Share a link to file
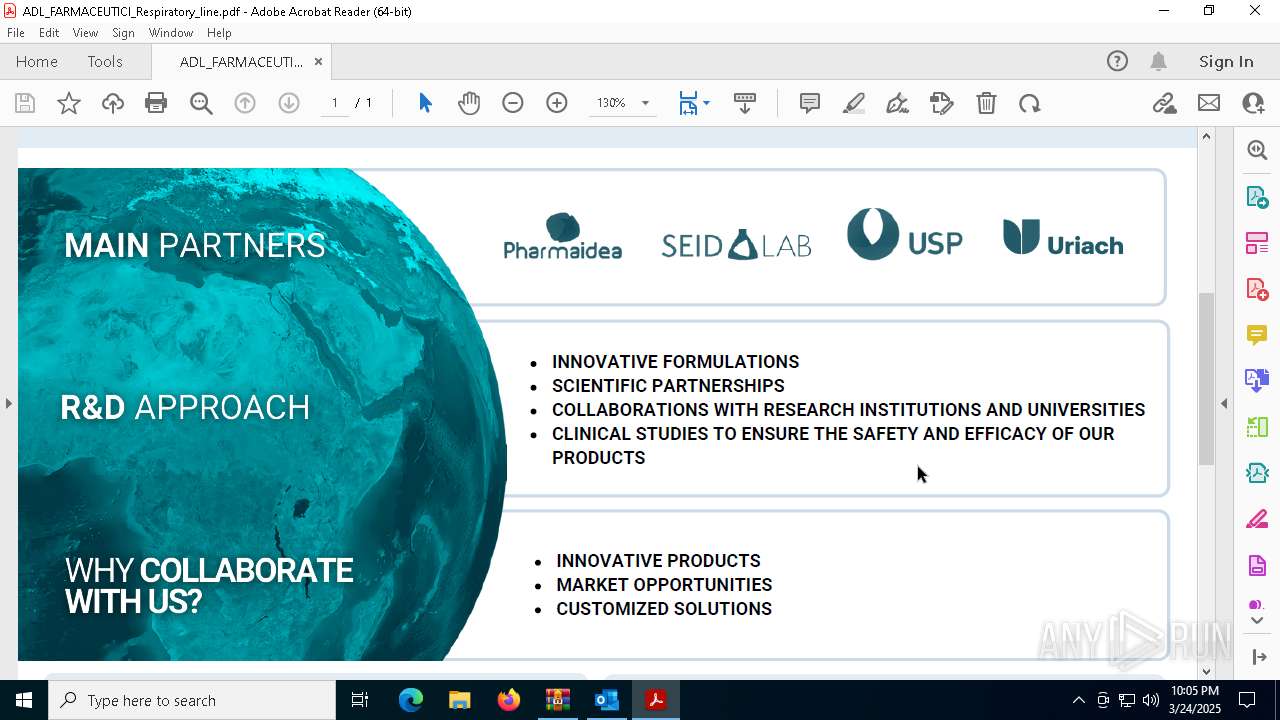This screenshot has width=1280, height=720. coord(1165,103)
